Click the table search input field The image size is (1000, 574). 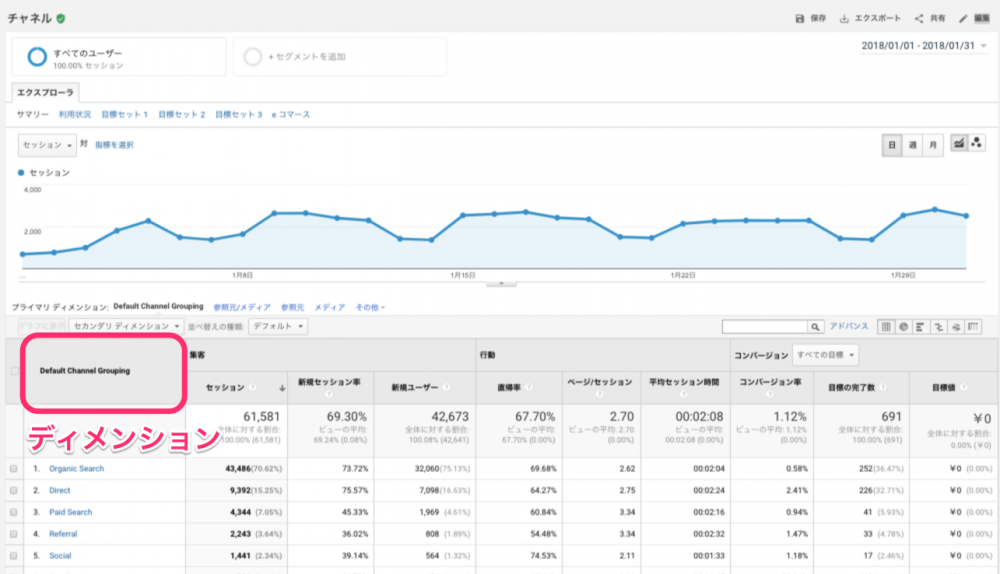tap(765, 327)
